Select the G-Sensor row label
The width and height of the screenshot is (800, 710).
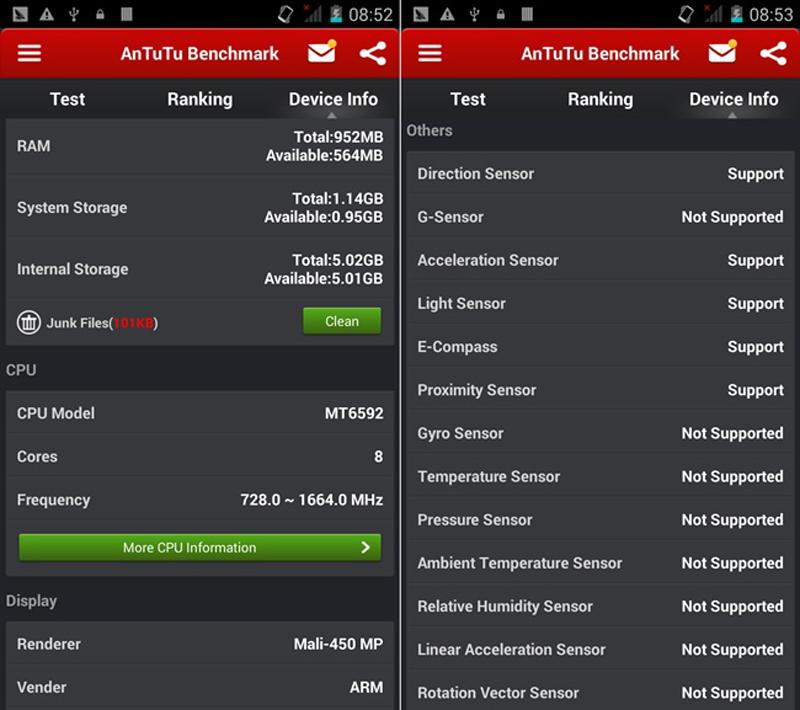(x=451, y=217)
